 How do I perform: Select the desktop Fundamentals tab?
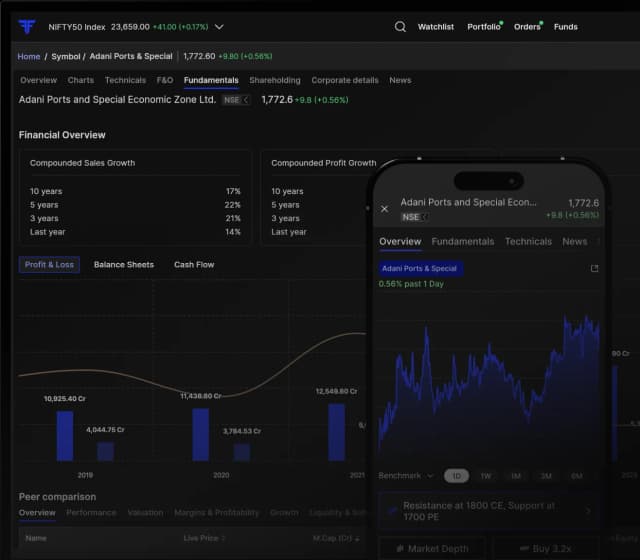(211, 80)
